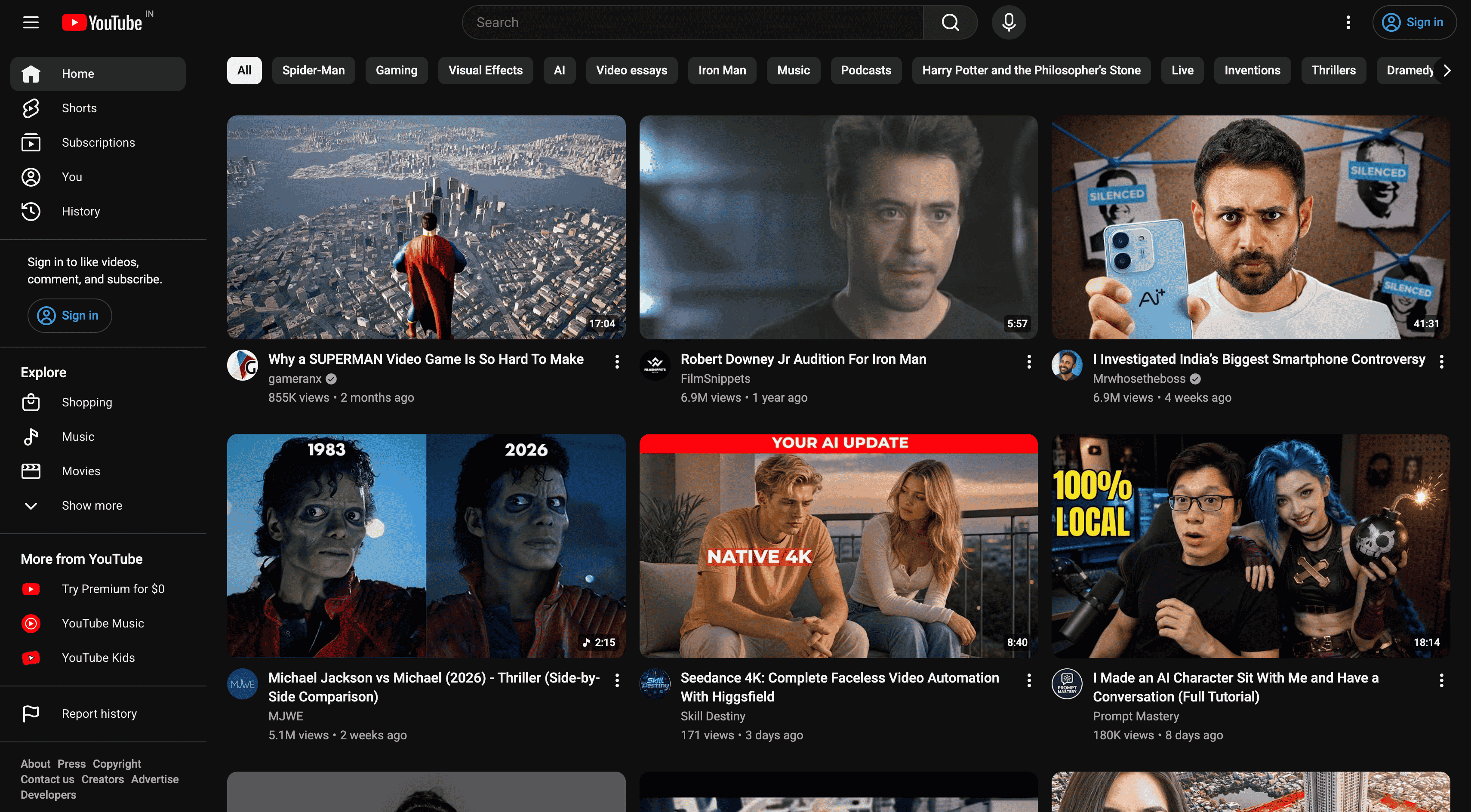Click Sign in button in sidebar
Screen dimensions: 1471x812
point(70,315)
